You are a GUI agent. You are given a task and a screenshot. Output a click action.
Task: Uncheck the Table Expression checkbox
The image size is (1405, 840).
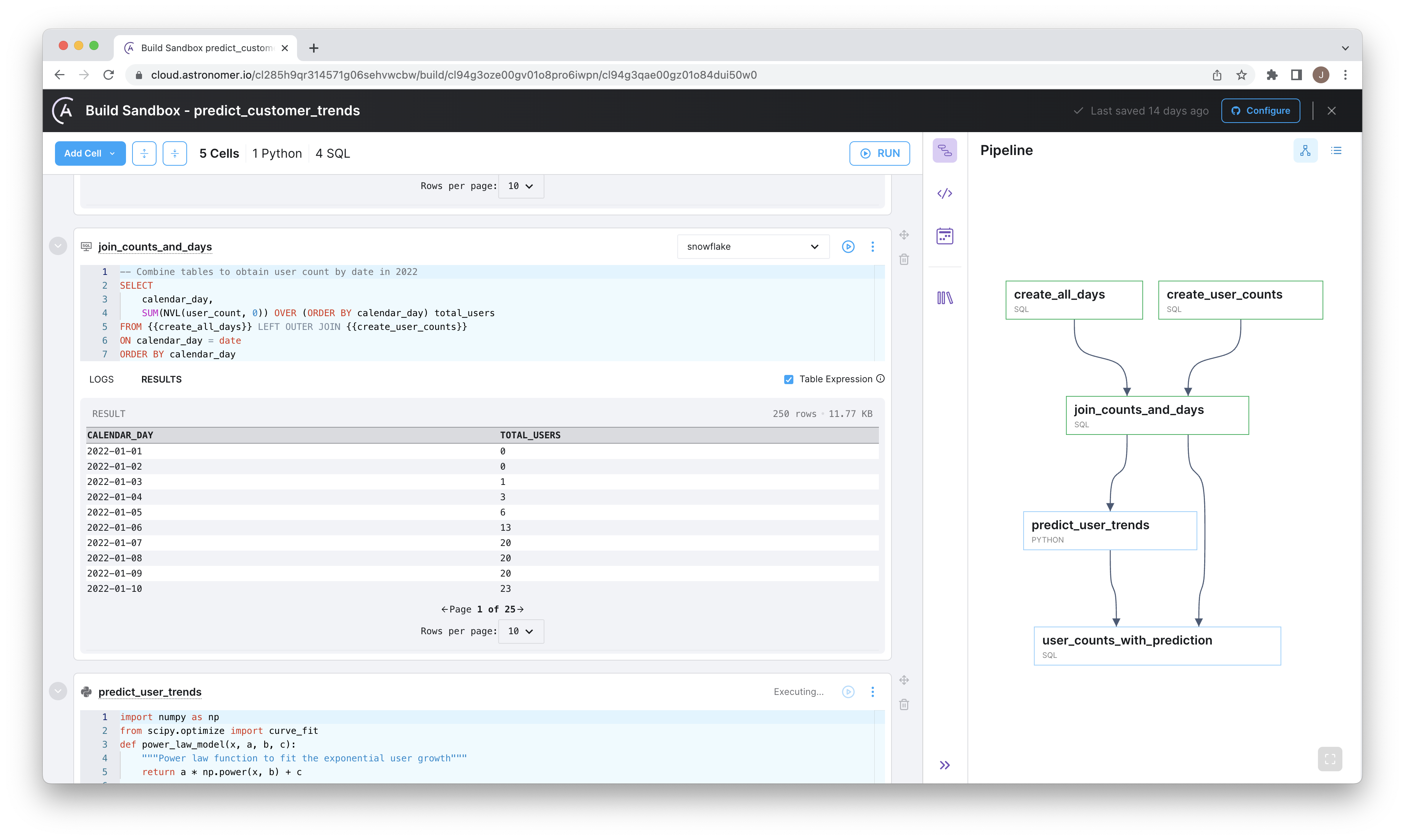pyautogui.click(x=788, y=379)
